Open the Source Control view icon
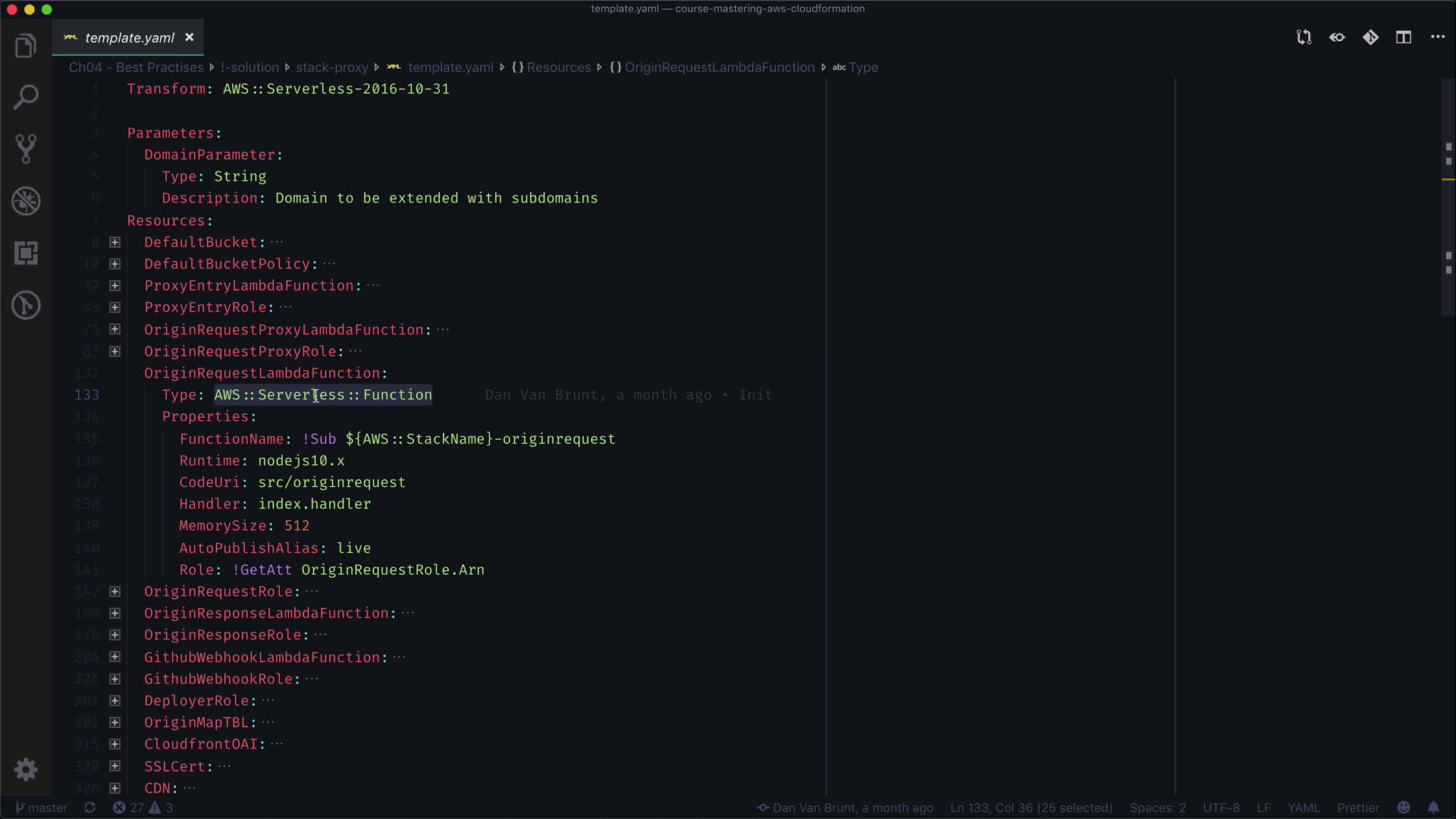The image size is (1456, 819). [26, 149]
